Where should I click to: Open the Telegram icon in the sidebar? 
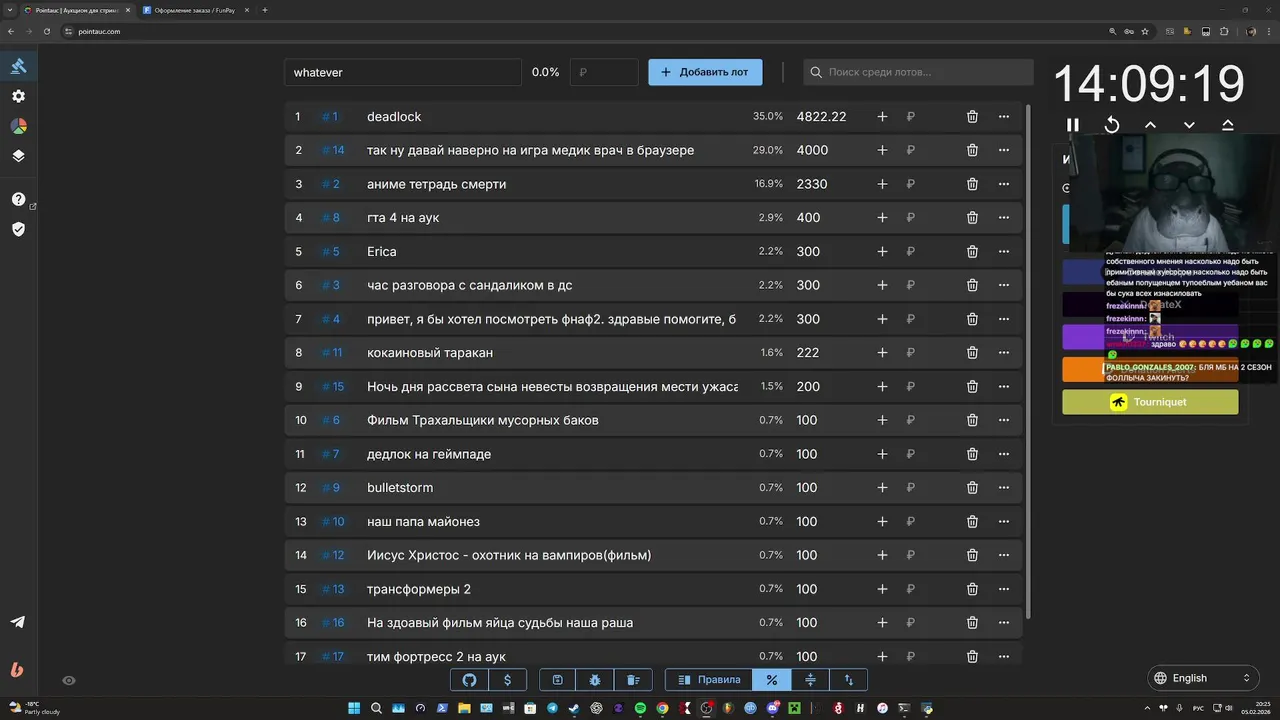(x=18, y=621)
